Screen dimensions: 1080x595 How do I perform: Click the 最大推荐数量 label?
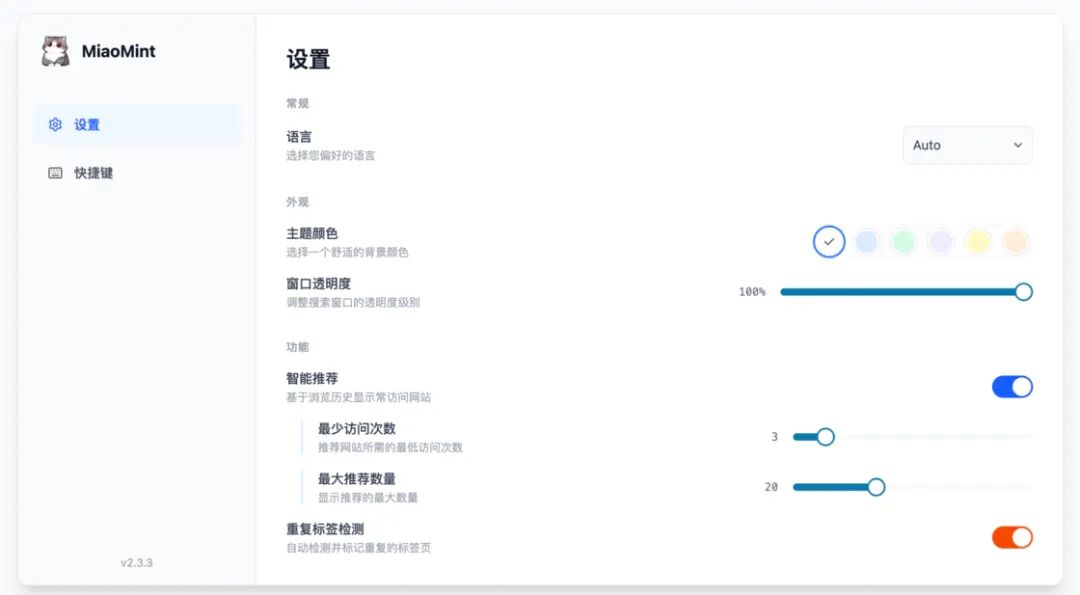click(357, 479)
